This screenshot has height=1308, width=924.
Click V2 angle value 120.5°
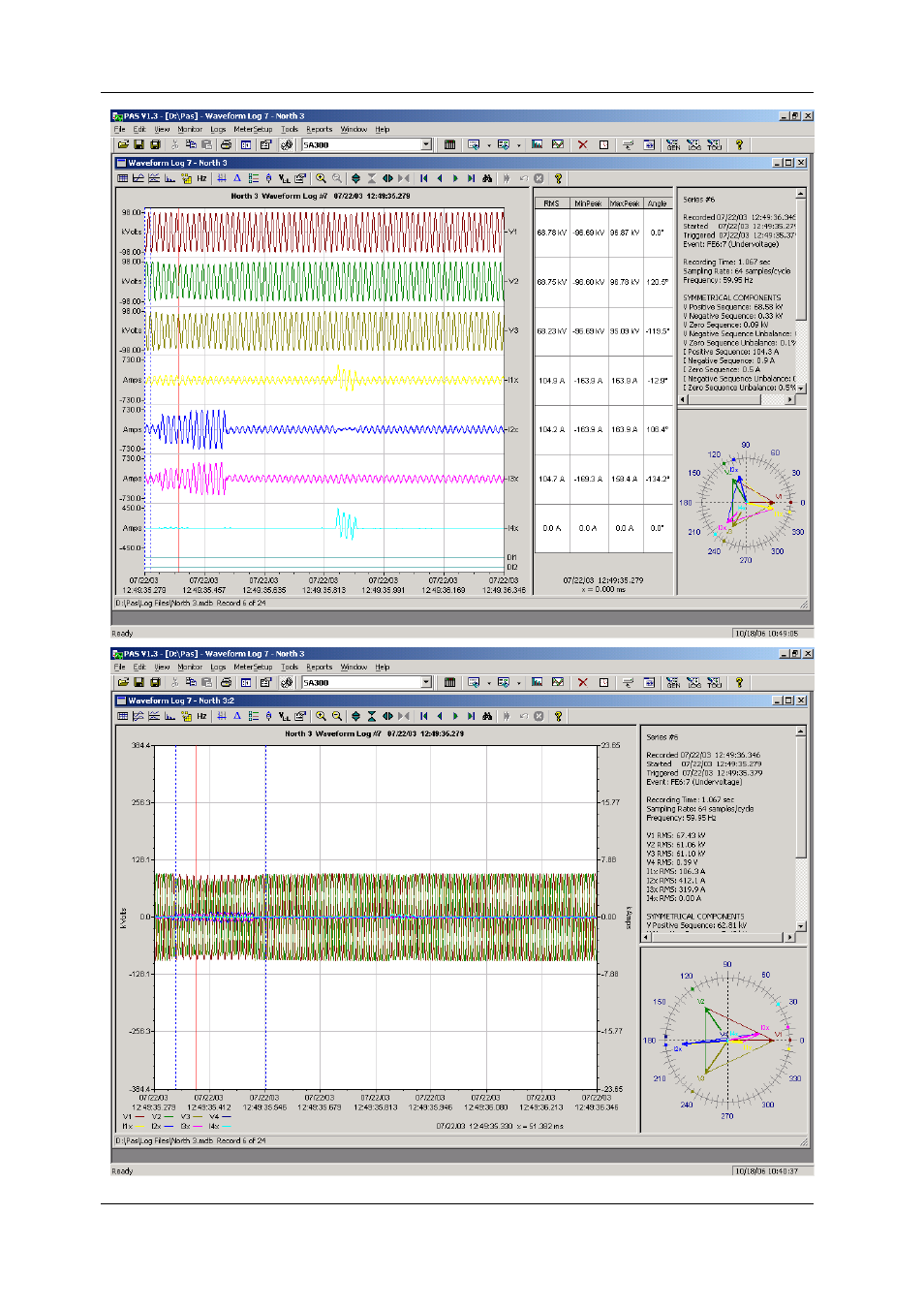[658, 282]
